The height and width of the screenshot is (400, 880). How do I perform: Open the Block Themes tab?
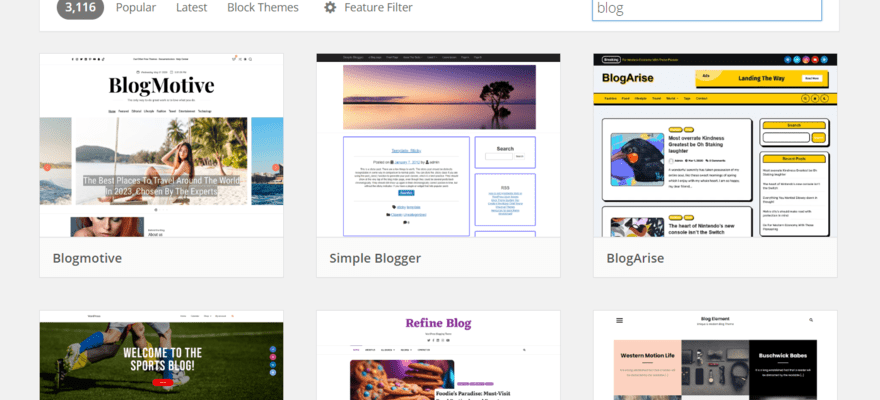point(263,8)
